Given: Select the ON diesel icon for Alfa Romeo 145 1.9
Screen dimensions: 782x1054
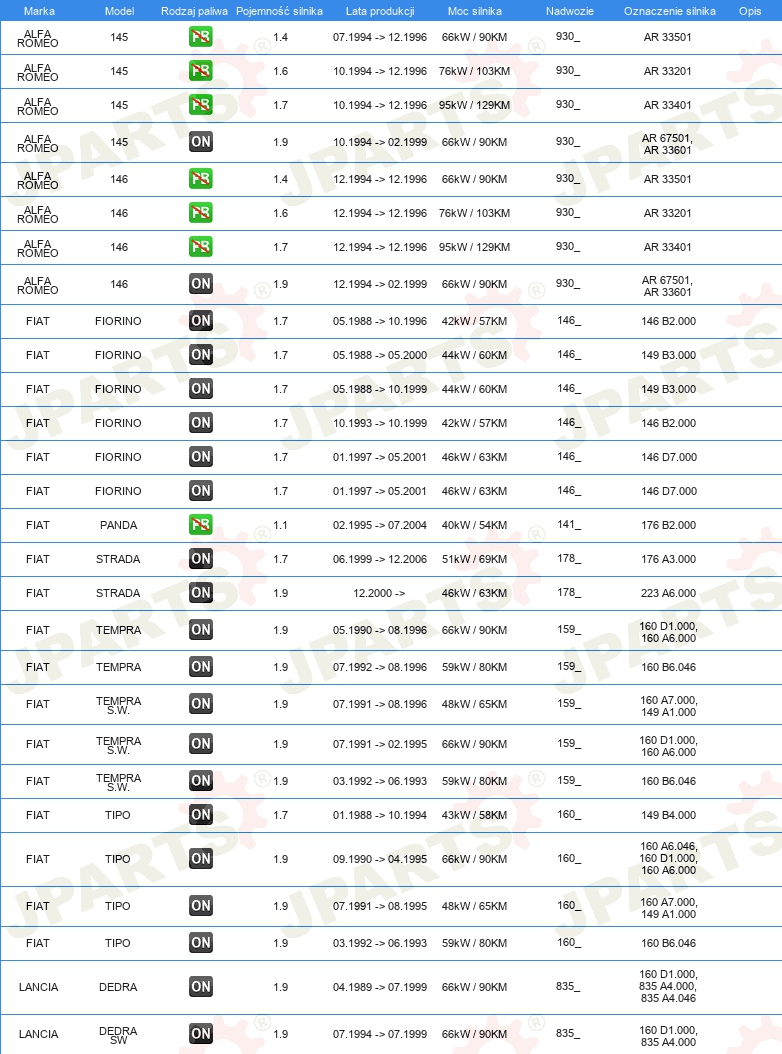Looking at the screenshot, I should pyautogui.click(x=200, y=142).
